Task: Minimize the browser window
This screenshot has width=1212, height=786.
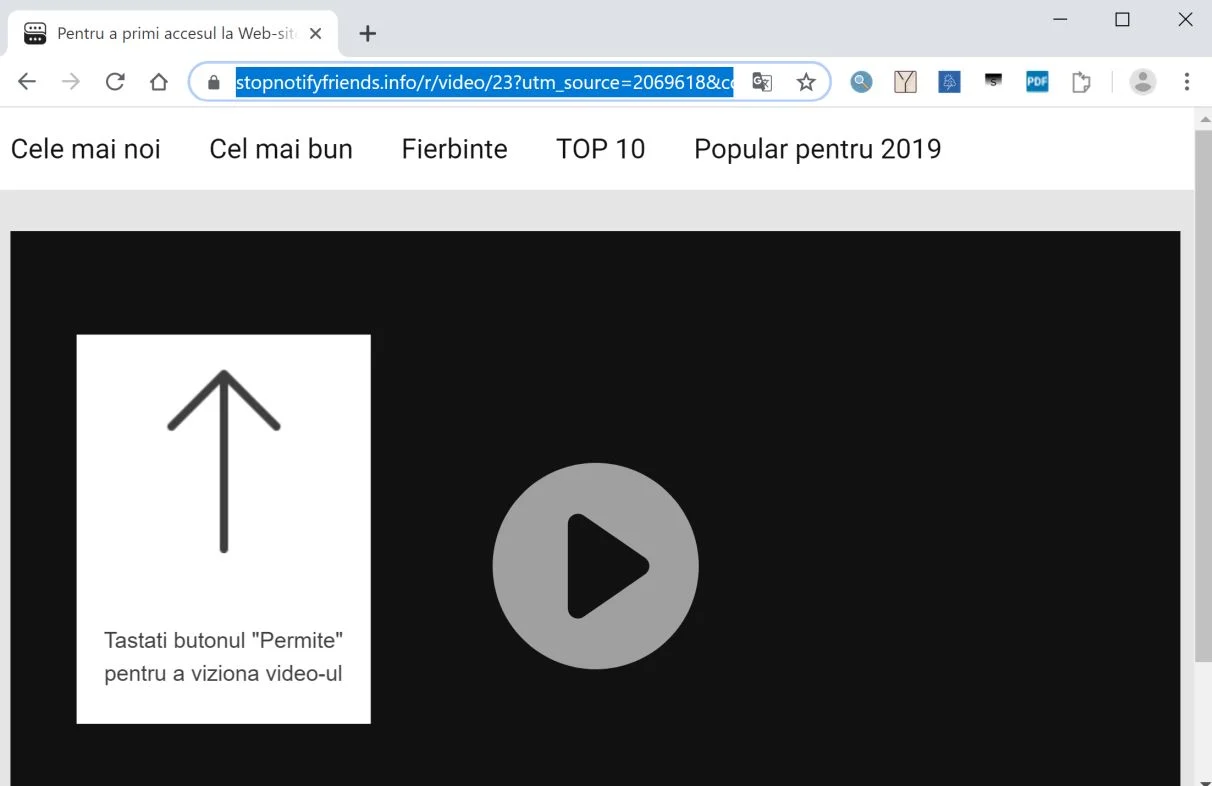Action: tap(1060, 19)
